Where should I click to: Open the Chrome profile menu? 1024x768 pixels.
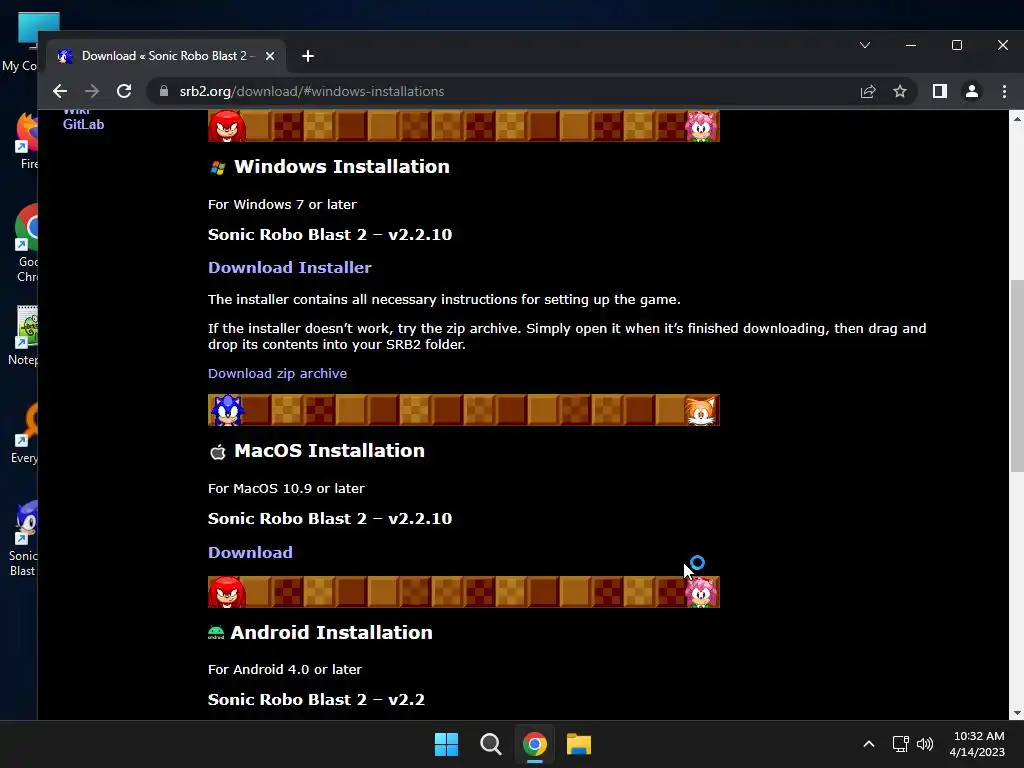[x=972, y=91]
